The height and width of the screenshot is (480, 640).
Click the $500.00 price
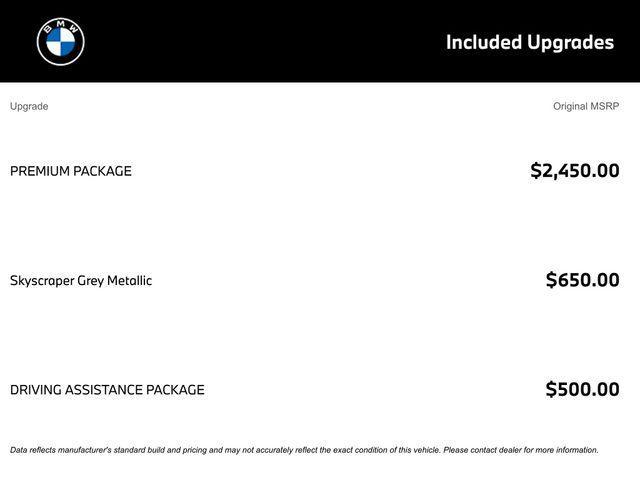pos(582,390)
